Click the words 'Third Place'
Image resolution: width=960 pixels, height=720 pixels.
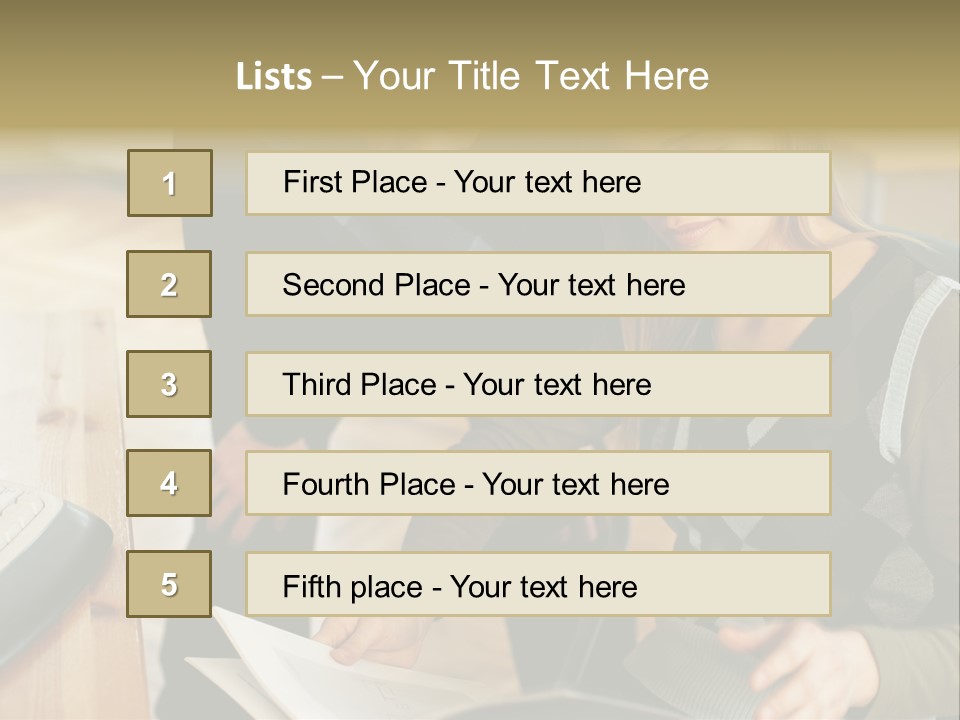[359, 384]
